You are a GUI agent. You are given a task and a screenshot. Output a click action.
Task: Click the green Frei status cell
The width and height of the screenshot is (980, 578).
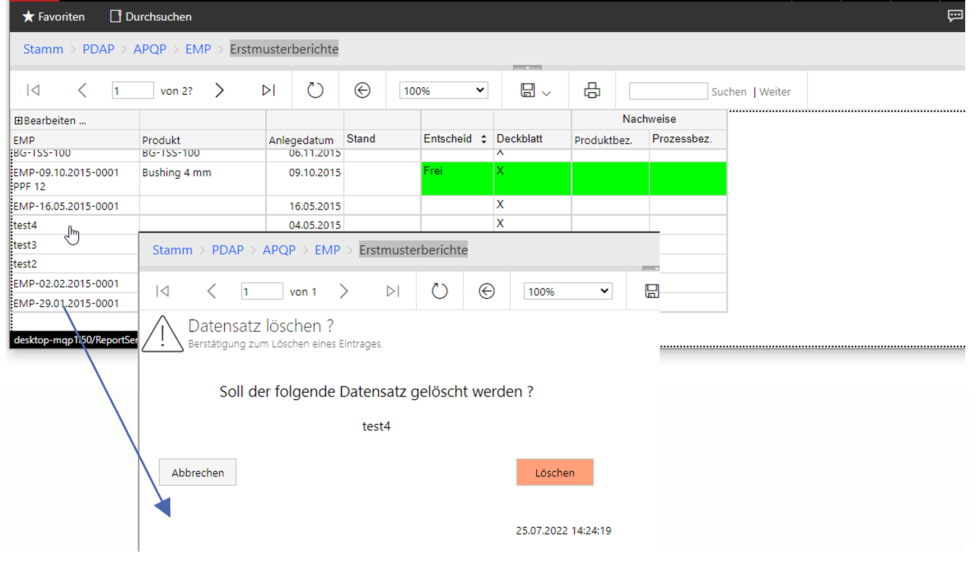point(457,178)
